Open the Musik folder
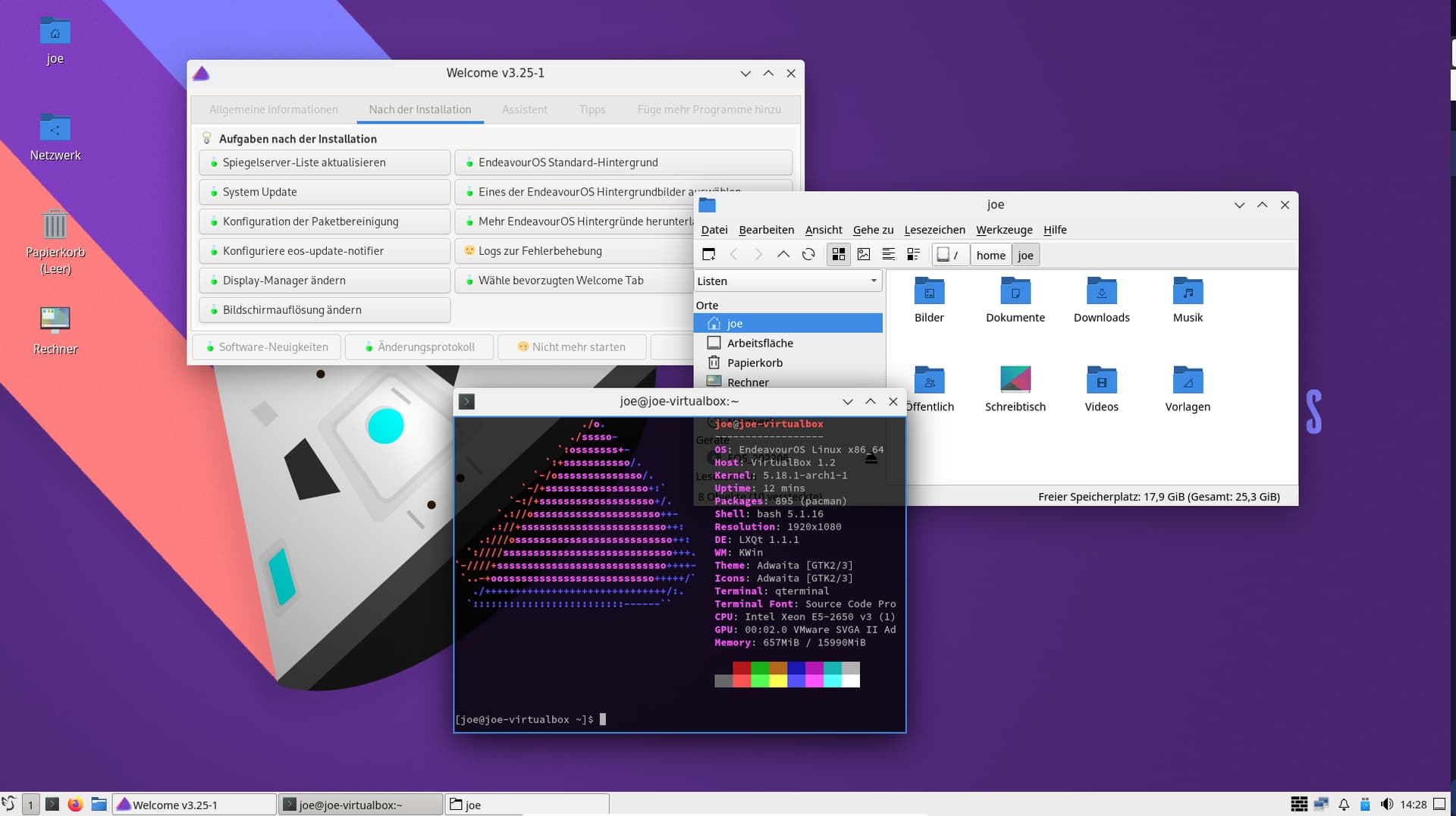The height and width of the screenshot is (816, 1456). tap(1188, 300)
